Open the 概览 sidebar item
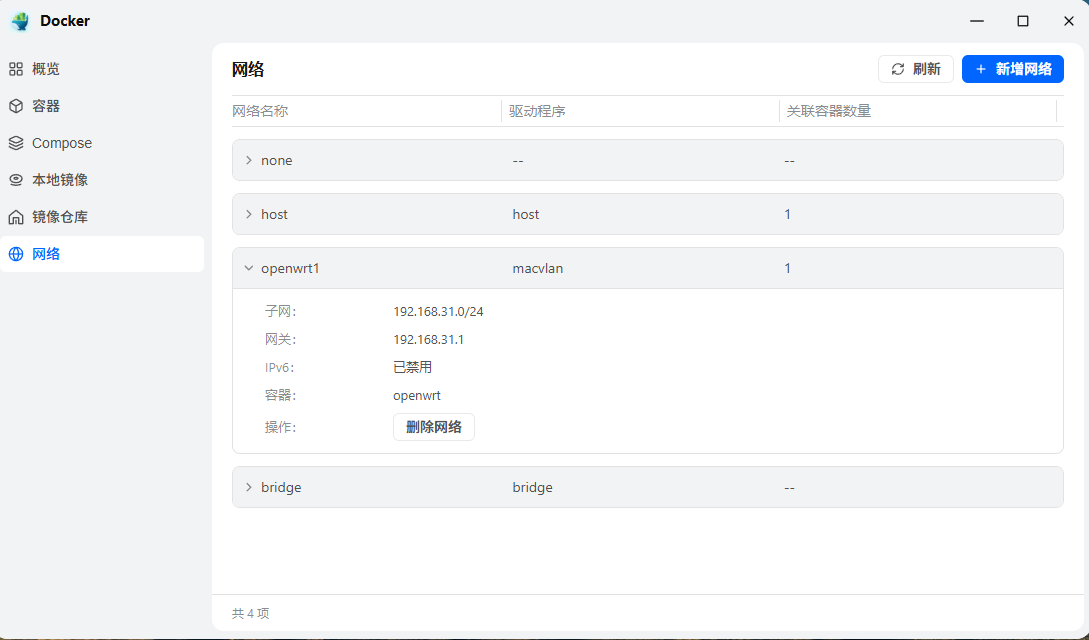1089x640 pixels. 102,69
